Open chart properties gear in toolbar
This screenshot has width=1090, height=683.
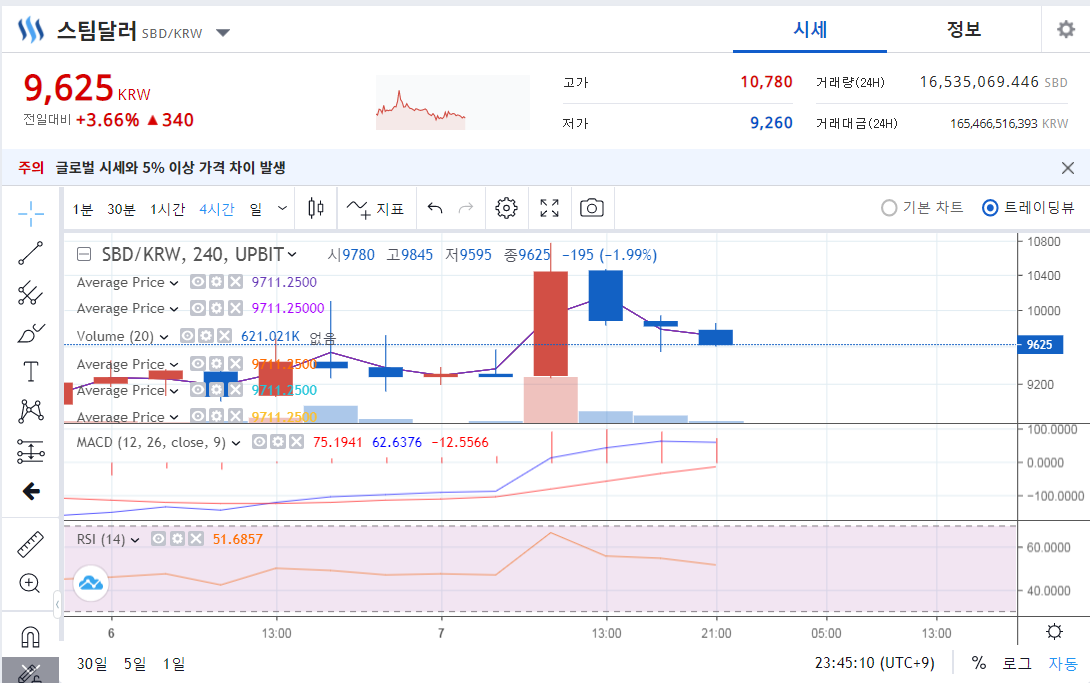pos(506,208)
